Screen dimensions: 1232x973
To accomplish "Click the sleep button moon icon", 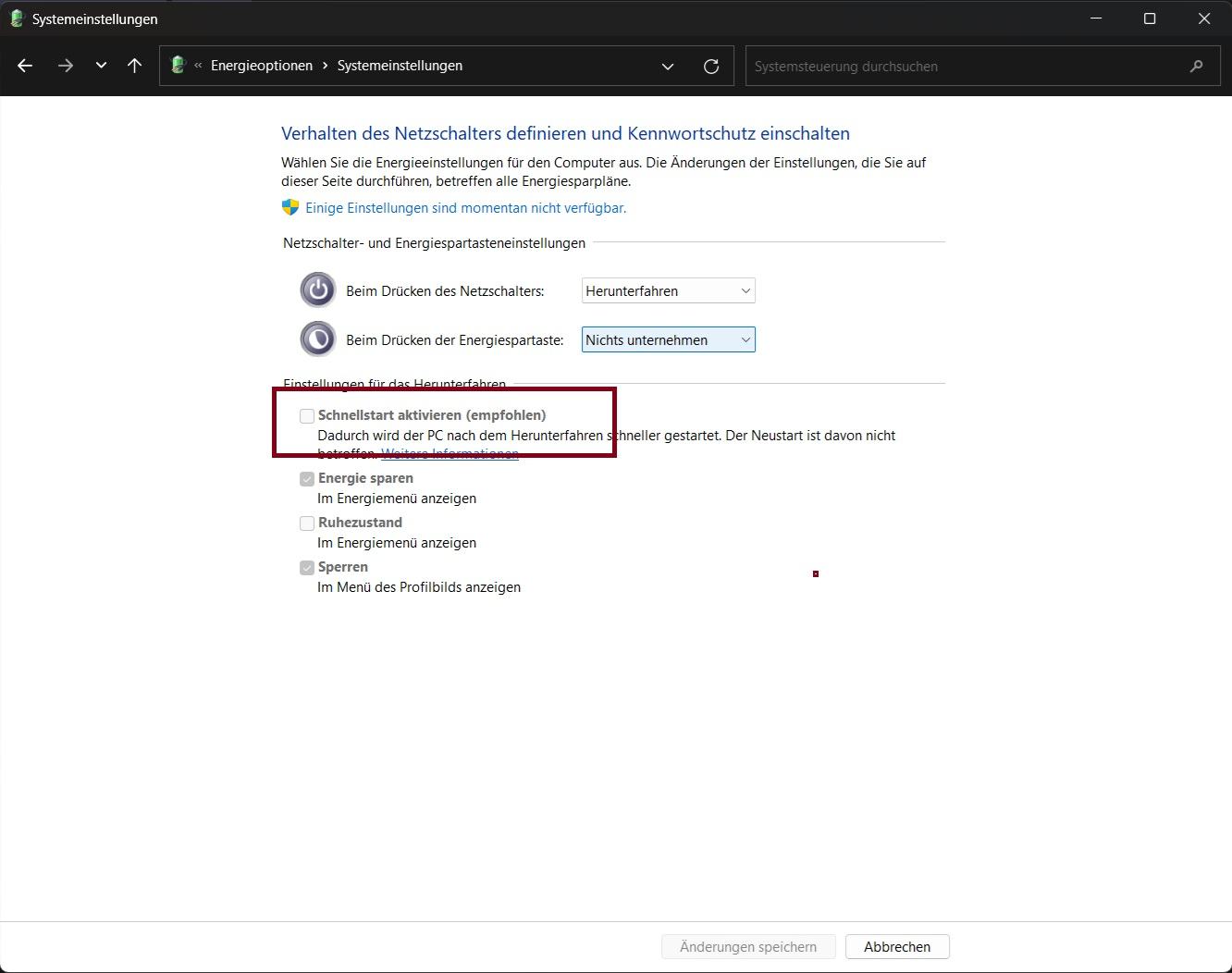I will (x=317, y=339).
